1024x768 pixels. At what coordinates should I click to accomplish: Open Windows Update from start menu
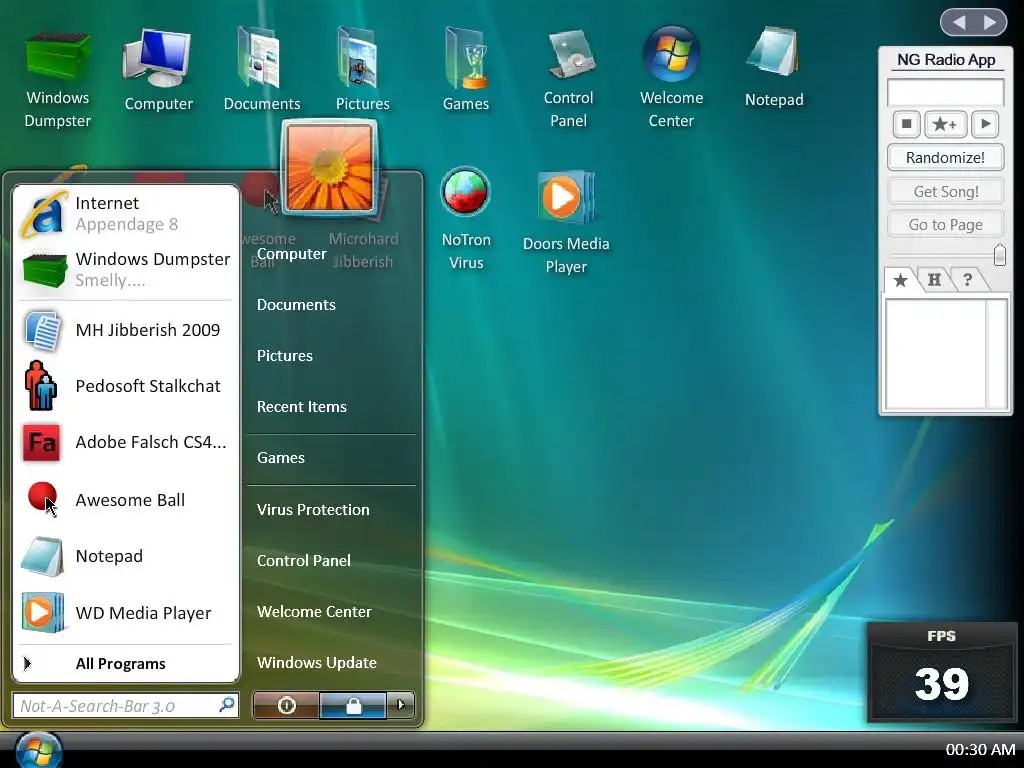[317, 663]
